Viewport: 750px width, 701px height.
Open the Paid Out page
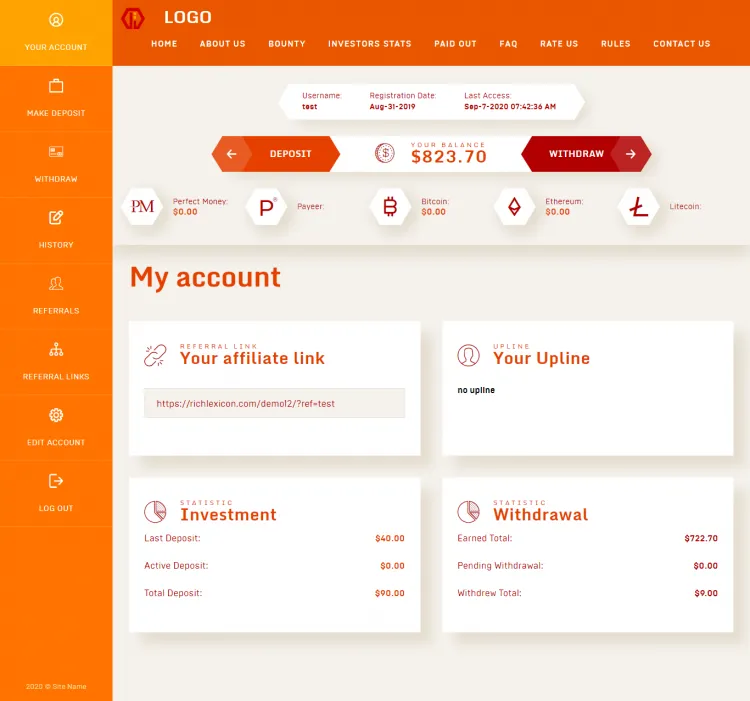(455, 44)
